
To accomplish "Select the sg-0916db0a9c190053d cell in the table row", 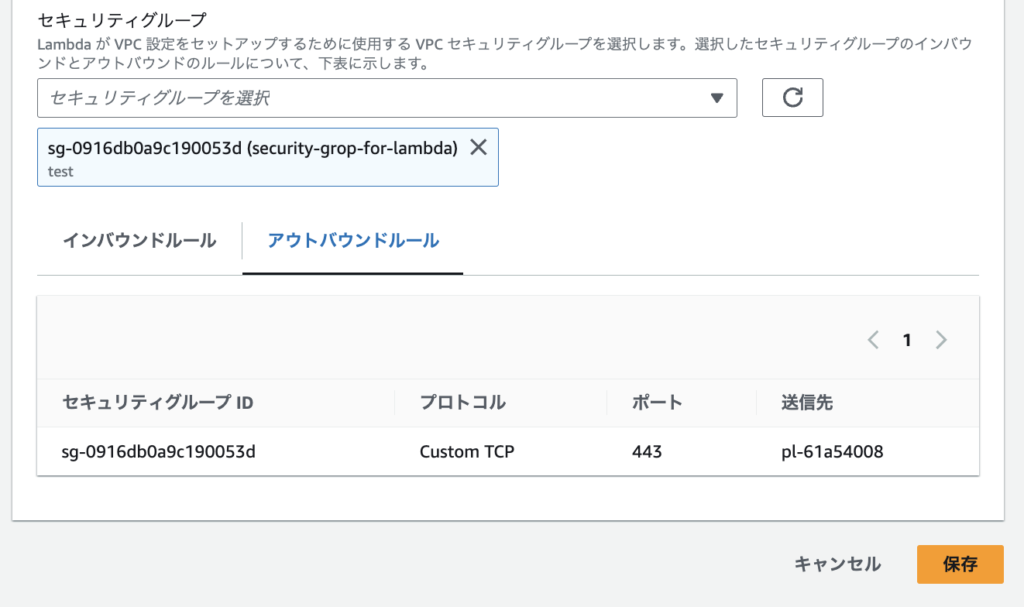I will 160,452.
